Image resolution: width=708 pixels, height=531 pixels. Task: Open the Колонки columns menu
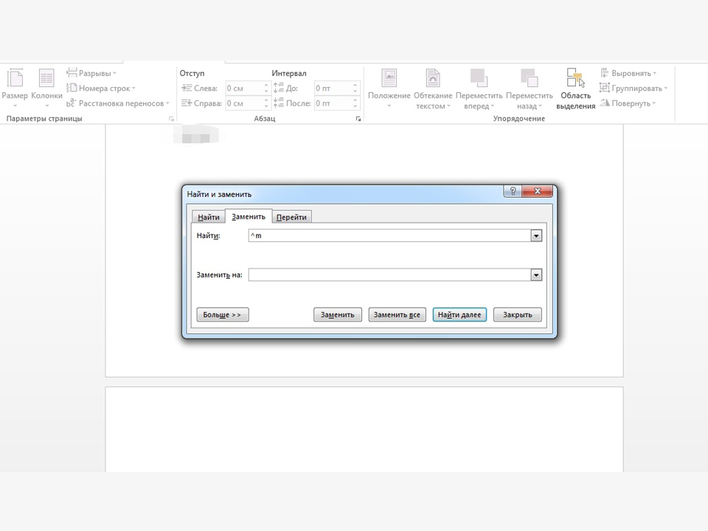point(47,88)
